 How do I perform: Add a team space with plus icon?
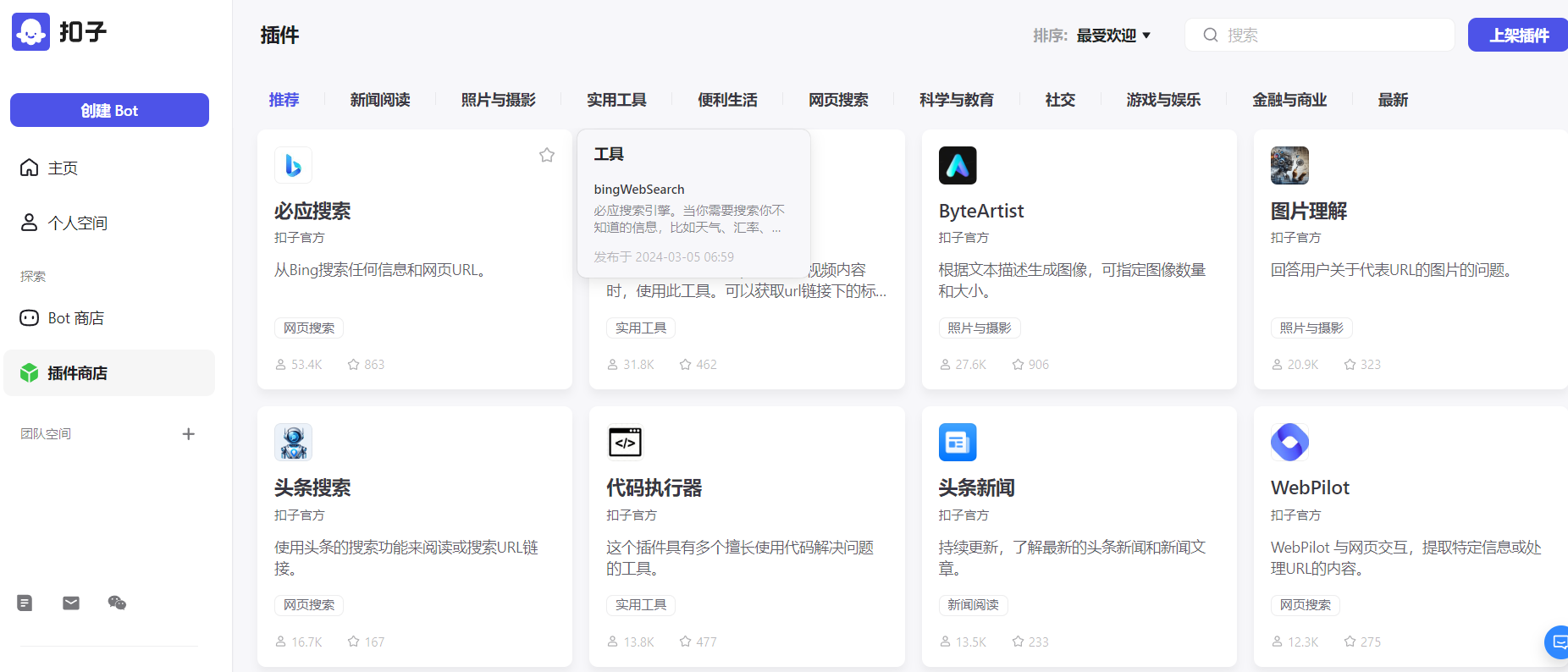point(189,434)
